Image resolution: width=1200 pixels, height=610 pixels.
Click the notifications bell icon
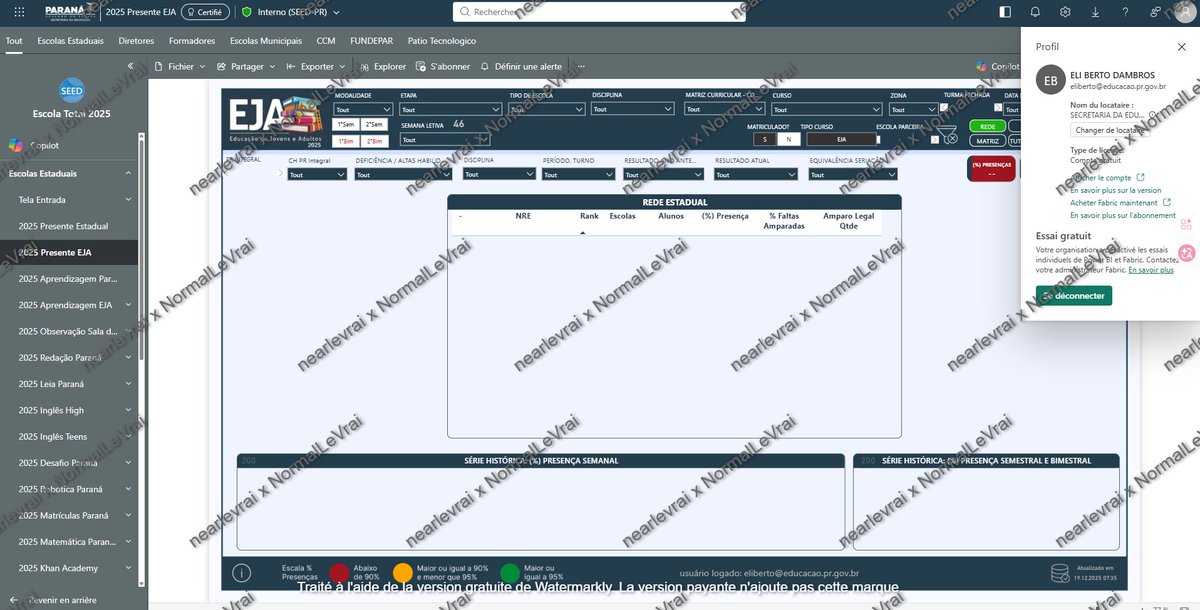point(1035,12)
